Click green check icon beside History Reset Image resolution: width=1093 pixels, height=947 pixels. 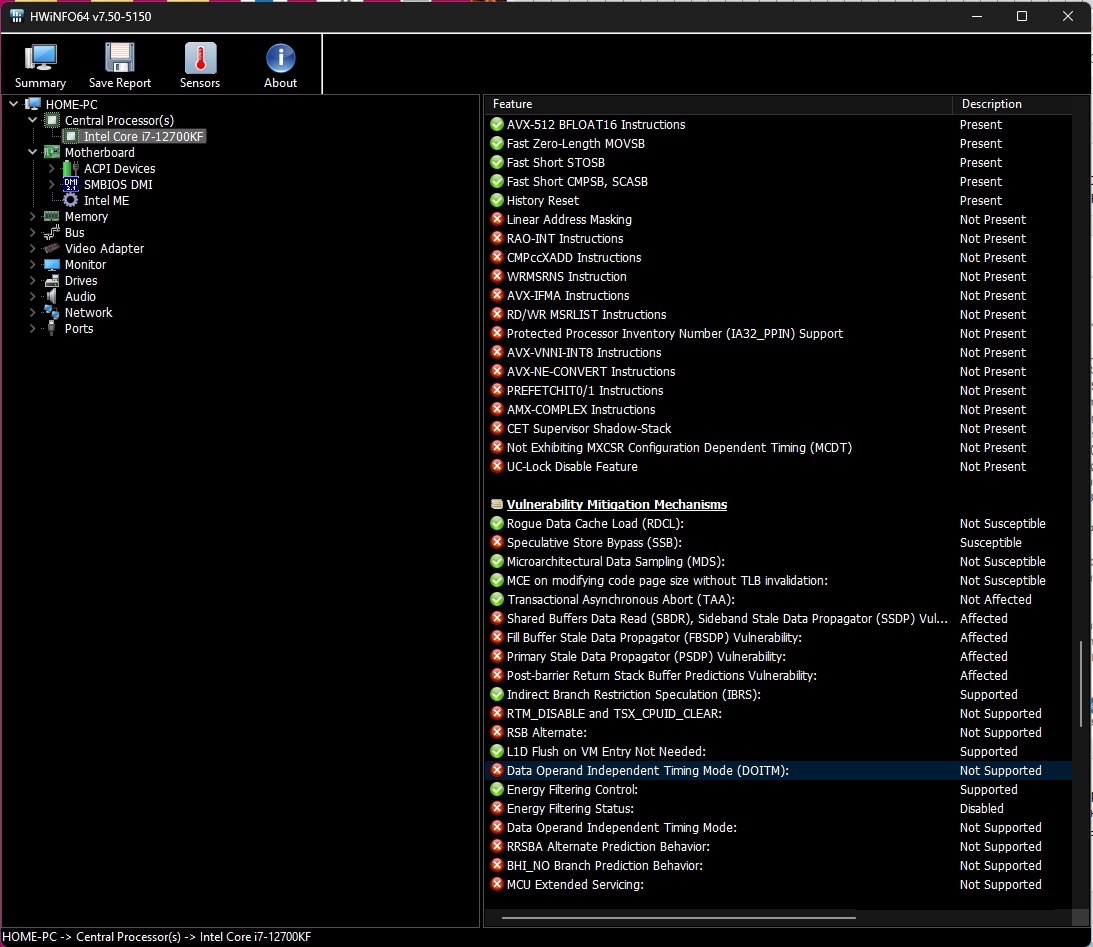[497, 200]
